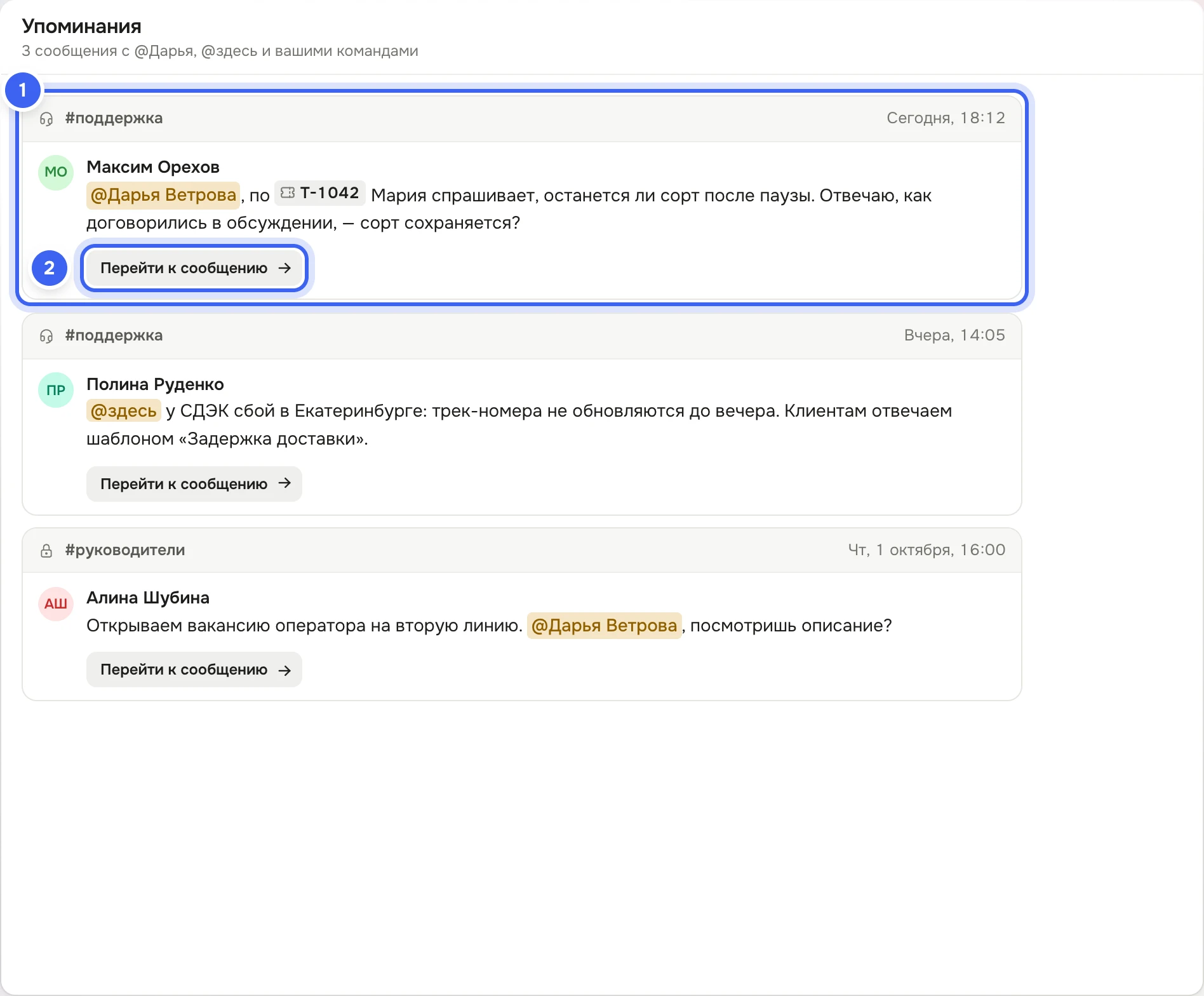Click author name Максим Орехов

[x=153, y=167]
